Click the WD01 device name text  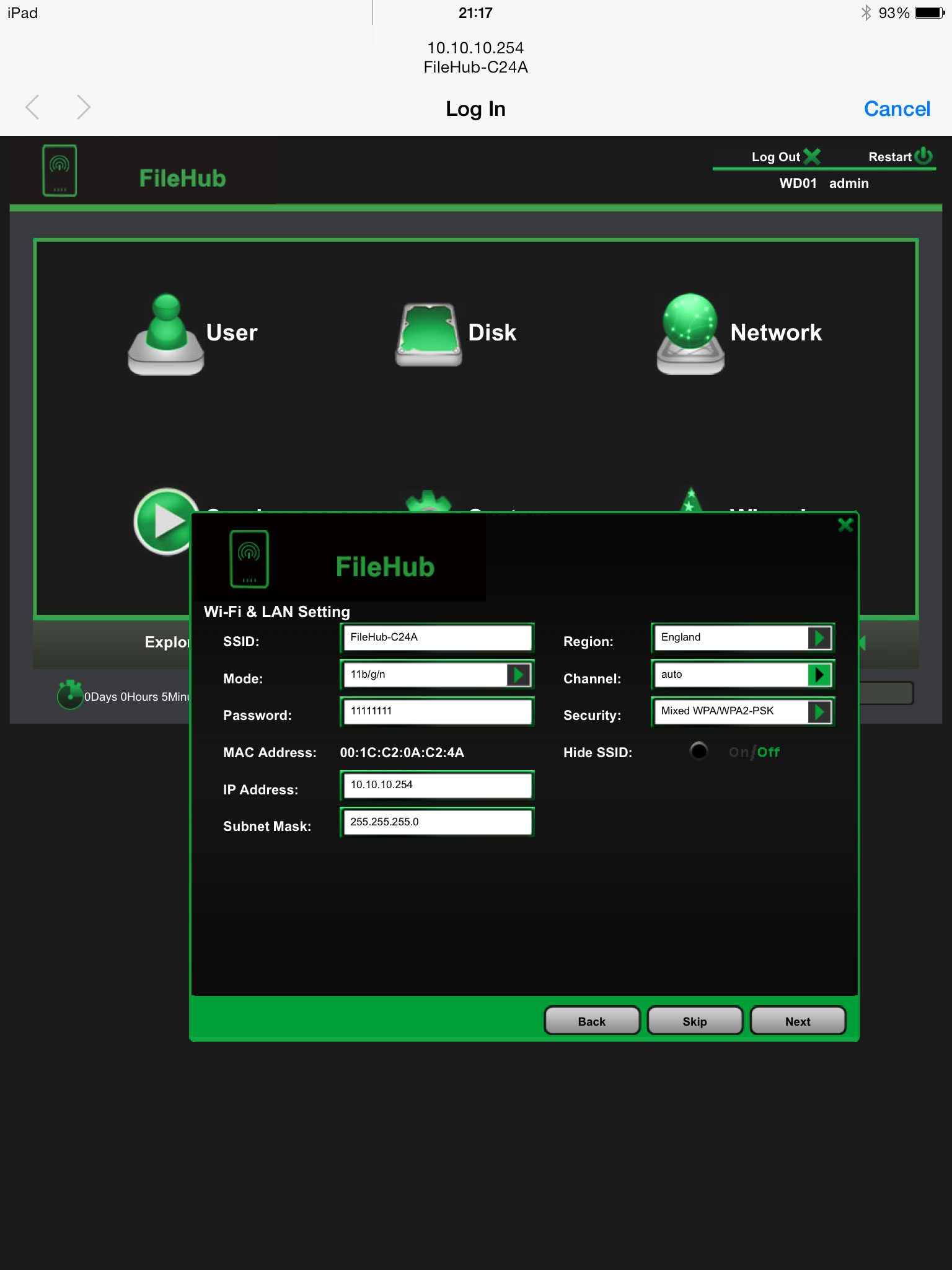pos(798,184)
